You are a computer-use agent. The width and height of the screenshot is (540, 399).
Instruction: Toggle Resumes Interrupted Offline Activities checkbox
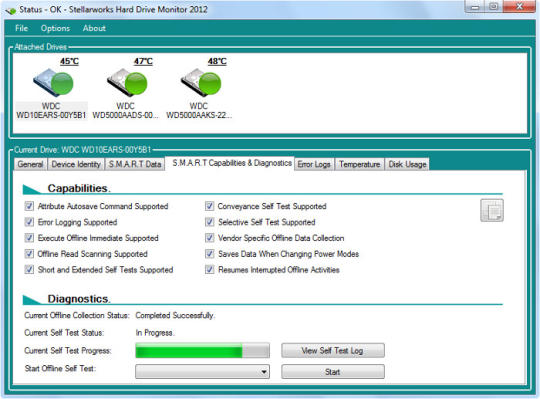point(209,270)
